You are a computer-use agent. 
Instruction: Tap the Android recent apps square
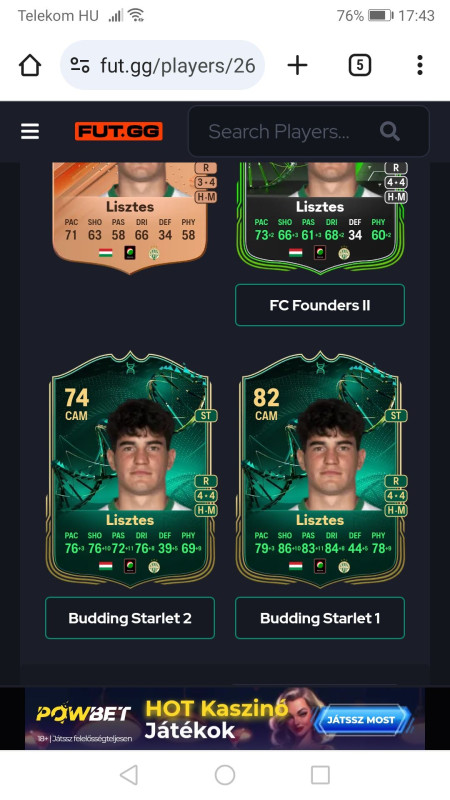pos(320,775)
